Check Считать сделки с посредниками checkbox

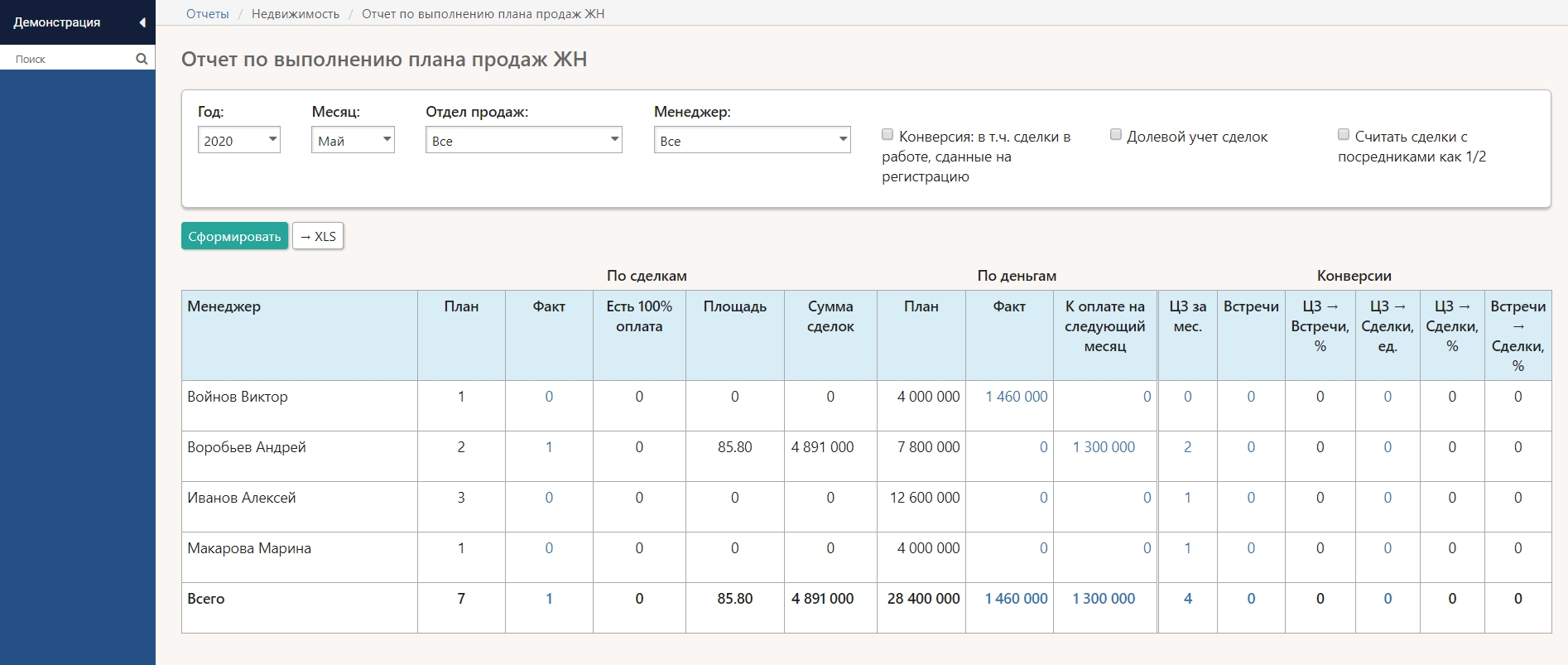pos(1344,135)
